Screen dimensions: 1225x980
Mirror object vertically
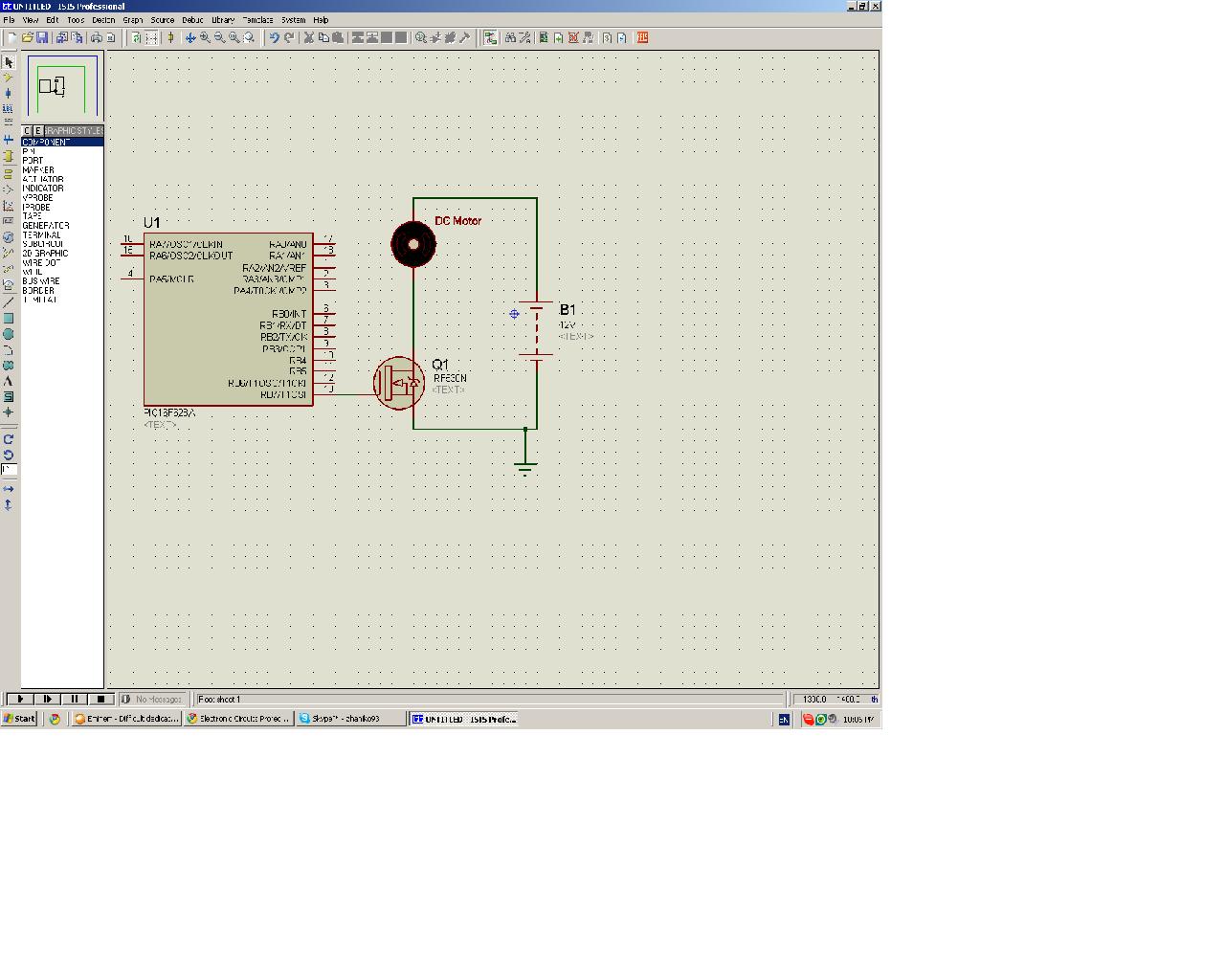(x=9, y=504)
